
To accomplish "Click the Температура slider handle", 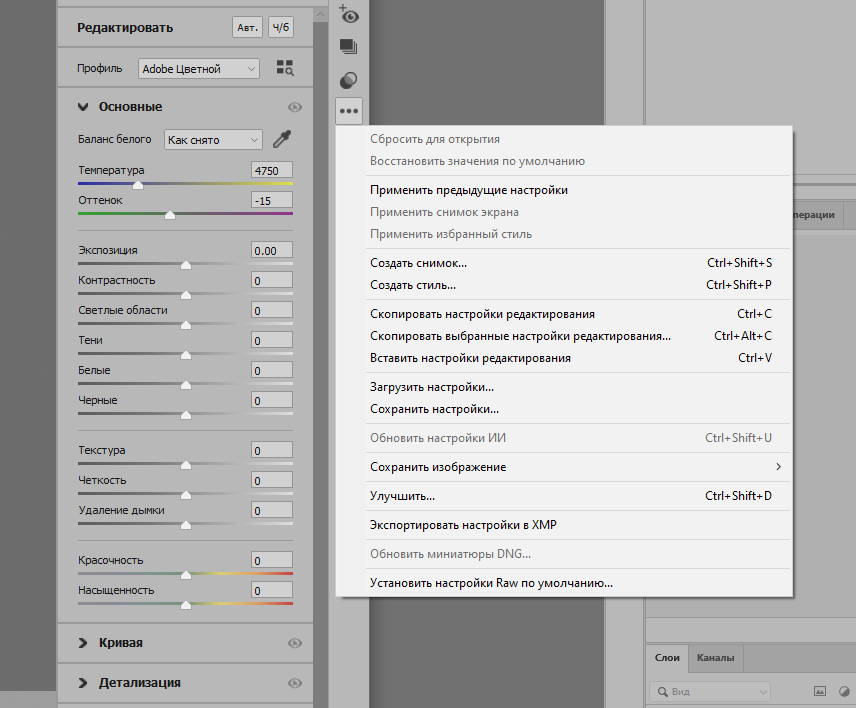I will point(138,185).
